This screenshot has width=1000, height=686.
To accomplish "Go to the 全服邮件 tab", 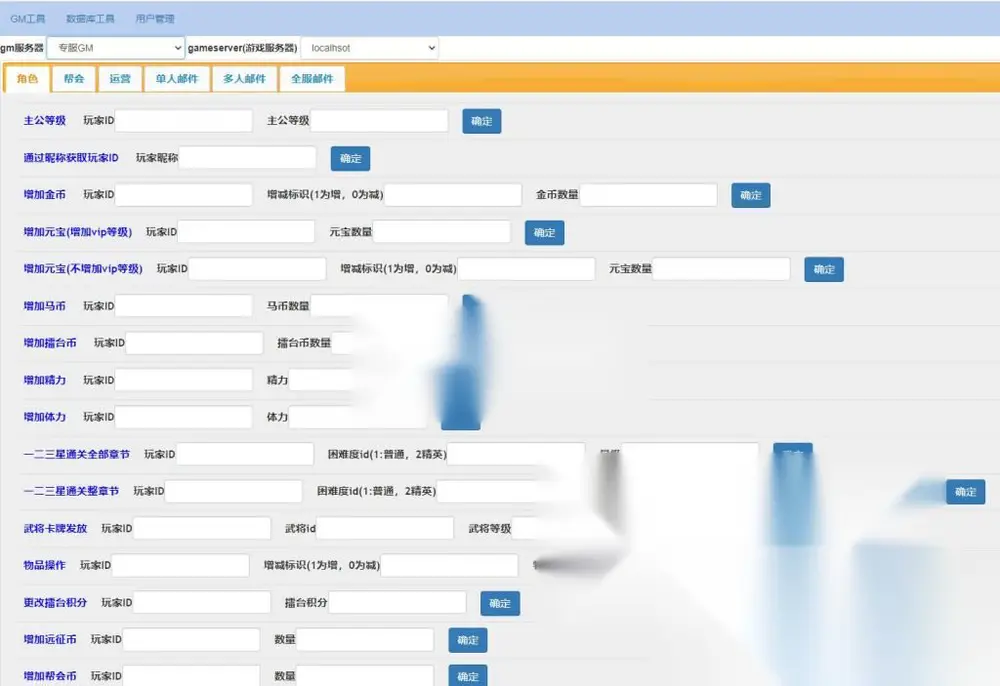I will click(x=312, y=78).
